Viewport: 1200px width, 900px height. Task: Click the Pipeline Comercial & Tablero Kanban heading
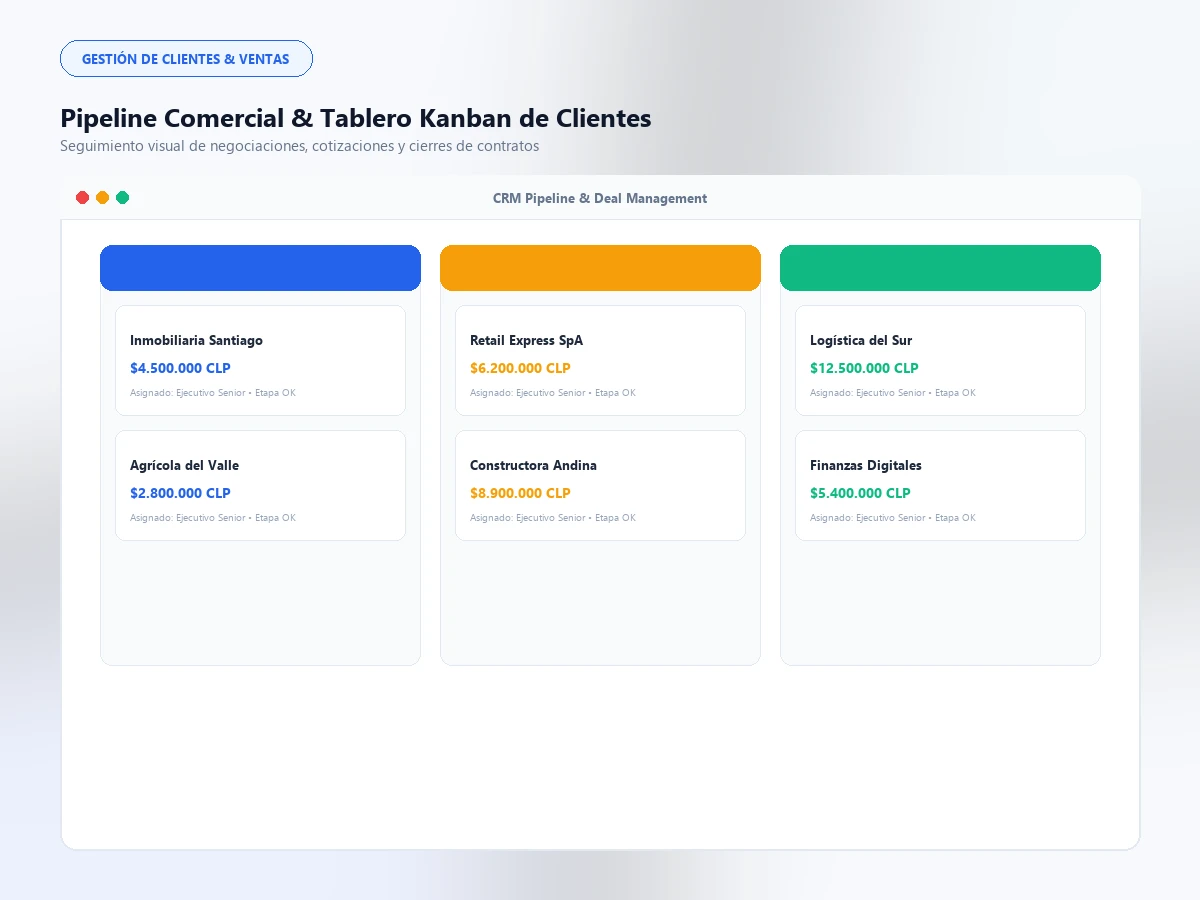tap(356, 118)
